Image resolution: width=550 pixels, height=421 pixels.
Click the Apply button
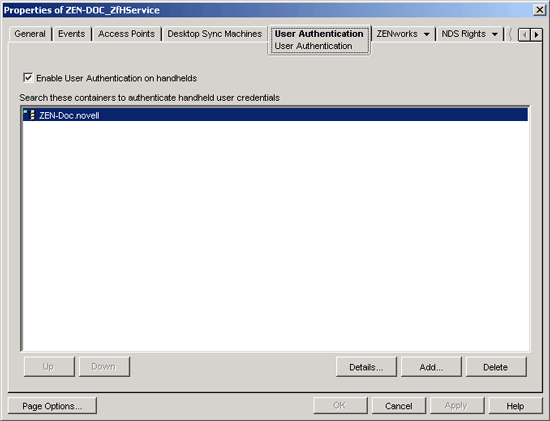(457, 406)
